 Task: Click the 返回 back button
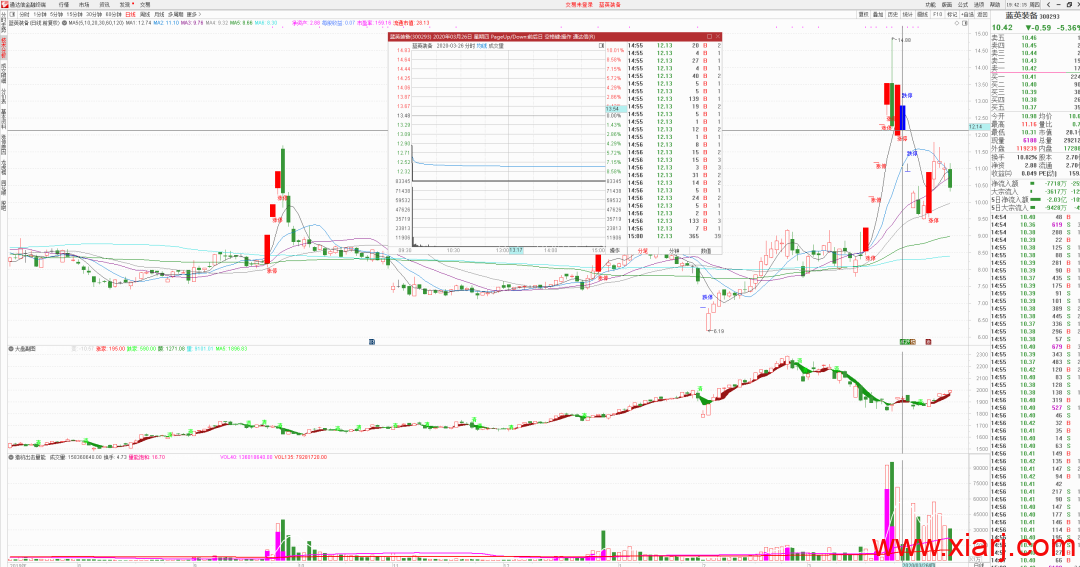[983, 14]
